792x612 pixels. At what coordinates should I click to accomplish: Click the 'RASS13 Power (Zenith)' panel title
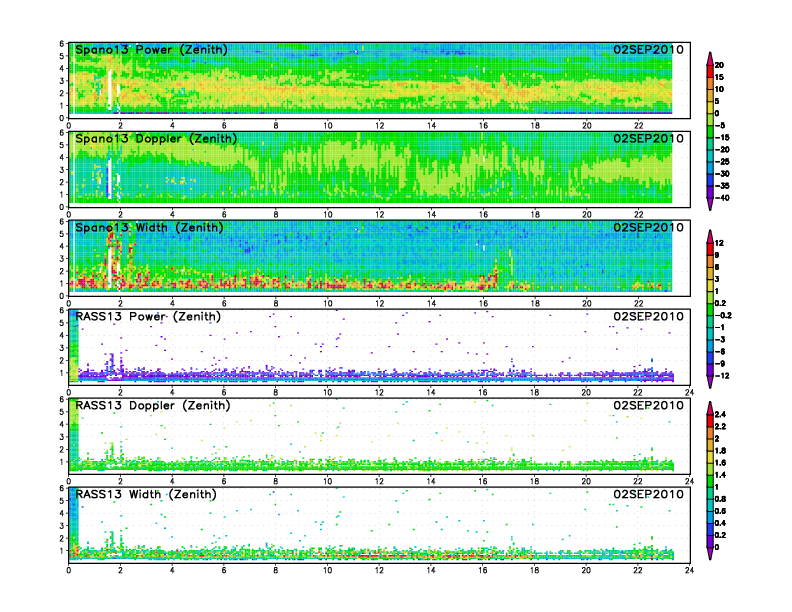(148, 317)
